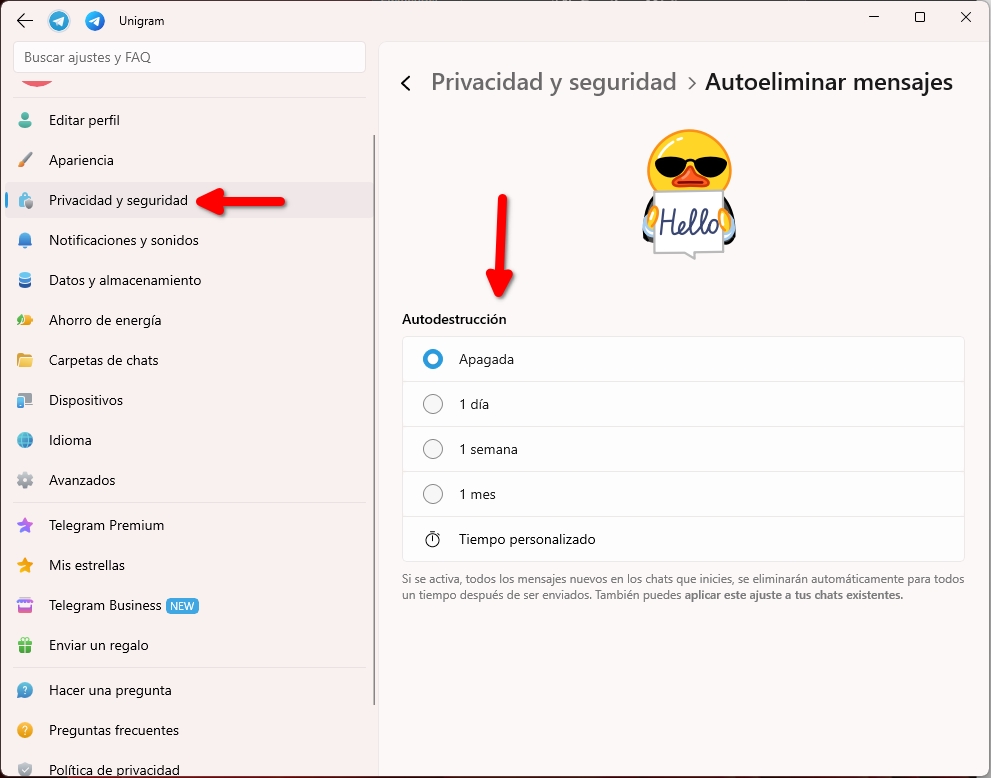Open Carpetas de chats settings
The image size is (991, 778).
[x=189, y=360]
